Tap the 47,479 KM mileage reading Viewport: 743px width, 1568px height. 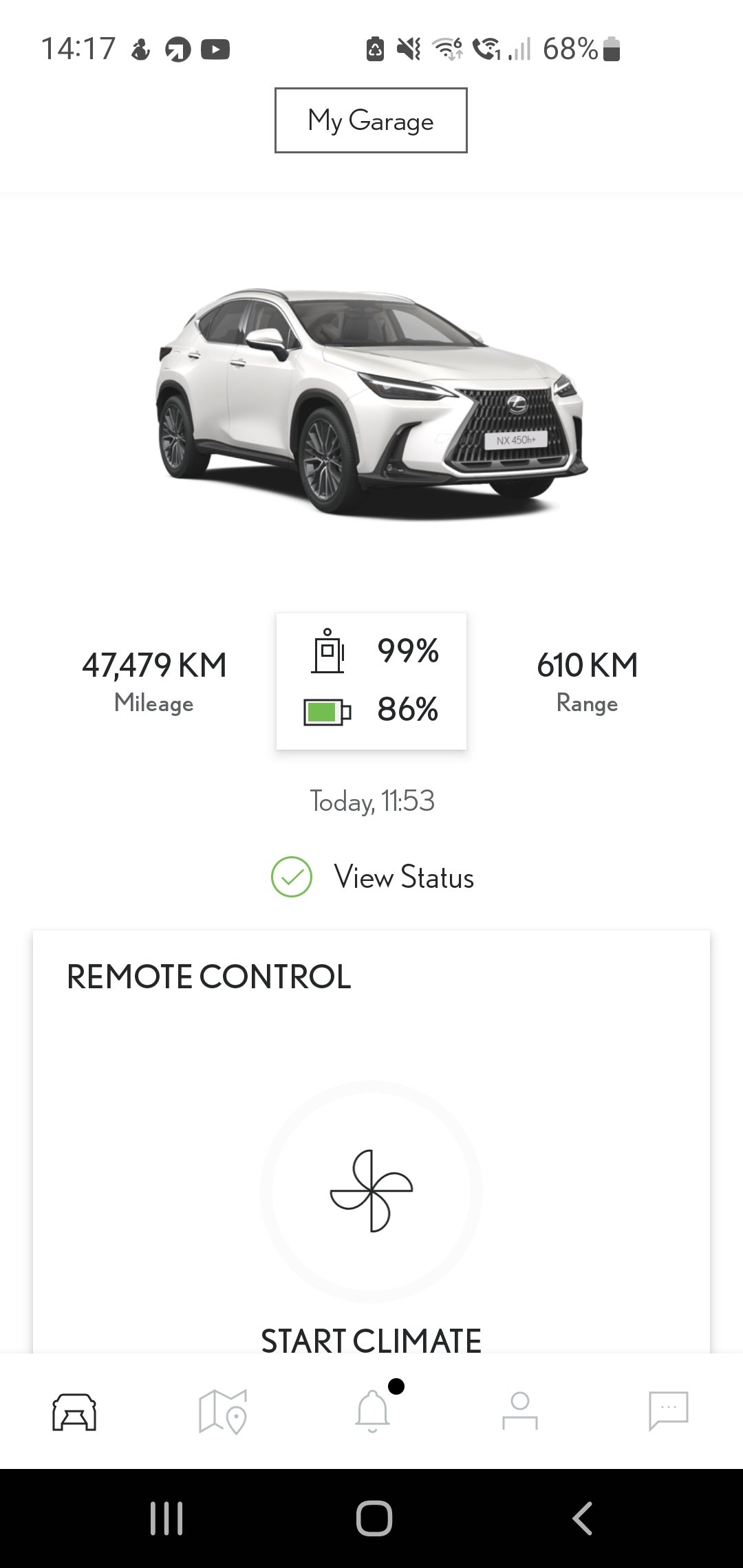[x=154, y=666]
